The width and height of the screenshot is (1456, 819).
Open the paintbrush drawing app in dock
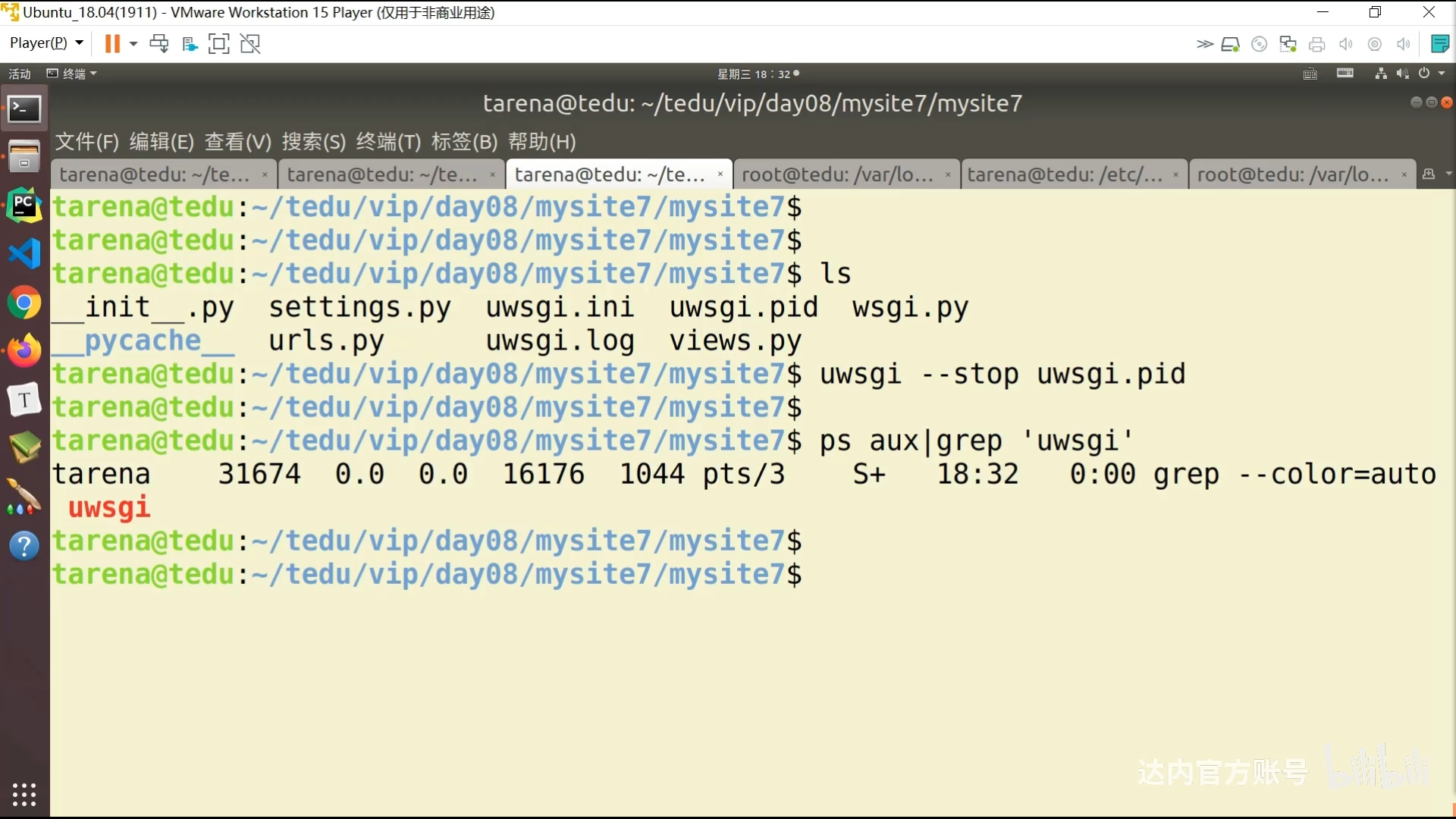pyautogui.click(x=24, y=497)
